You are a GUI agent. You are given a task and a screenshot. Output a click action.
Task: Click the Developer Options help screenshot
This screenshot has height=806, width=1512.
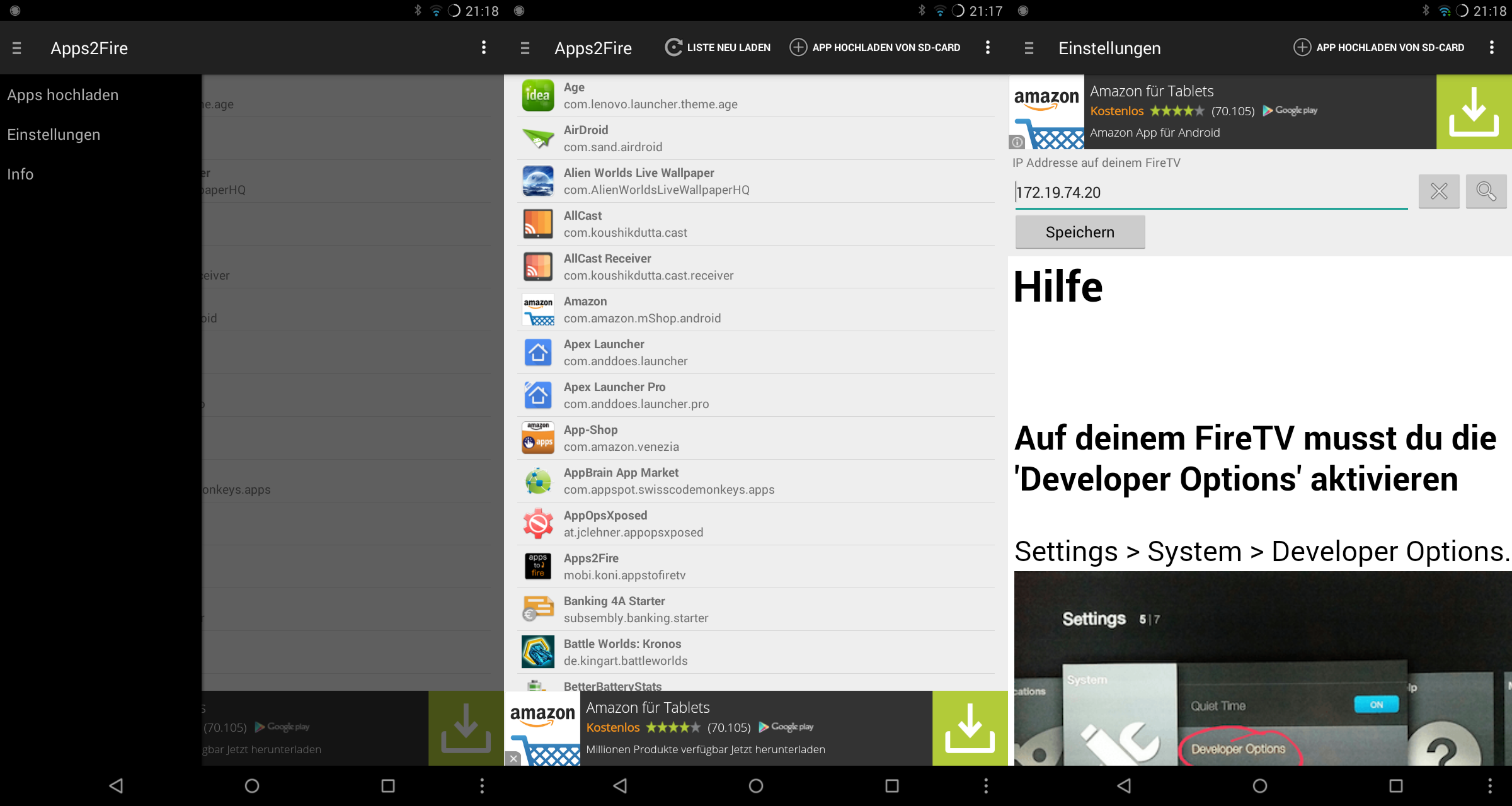coord(1263,669)
